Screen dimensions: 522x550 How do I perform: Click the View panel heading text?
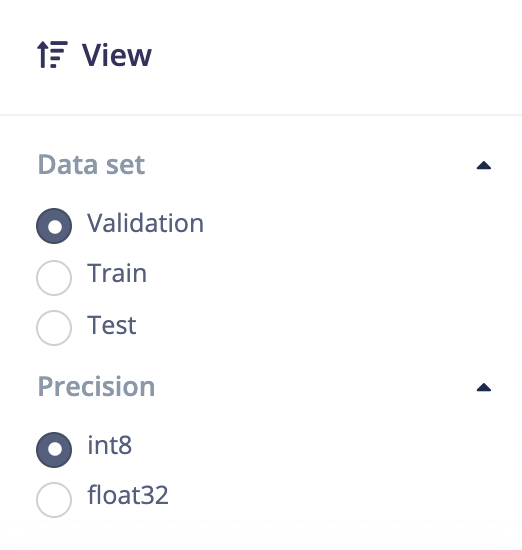pyautogui.click(x=116, y=55)
